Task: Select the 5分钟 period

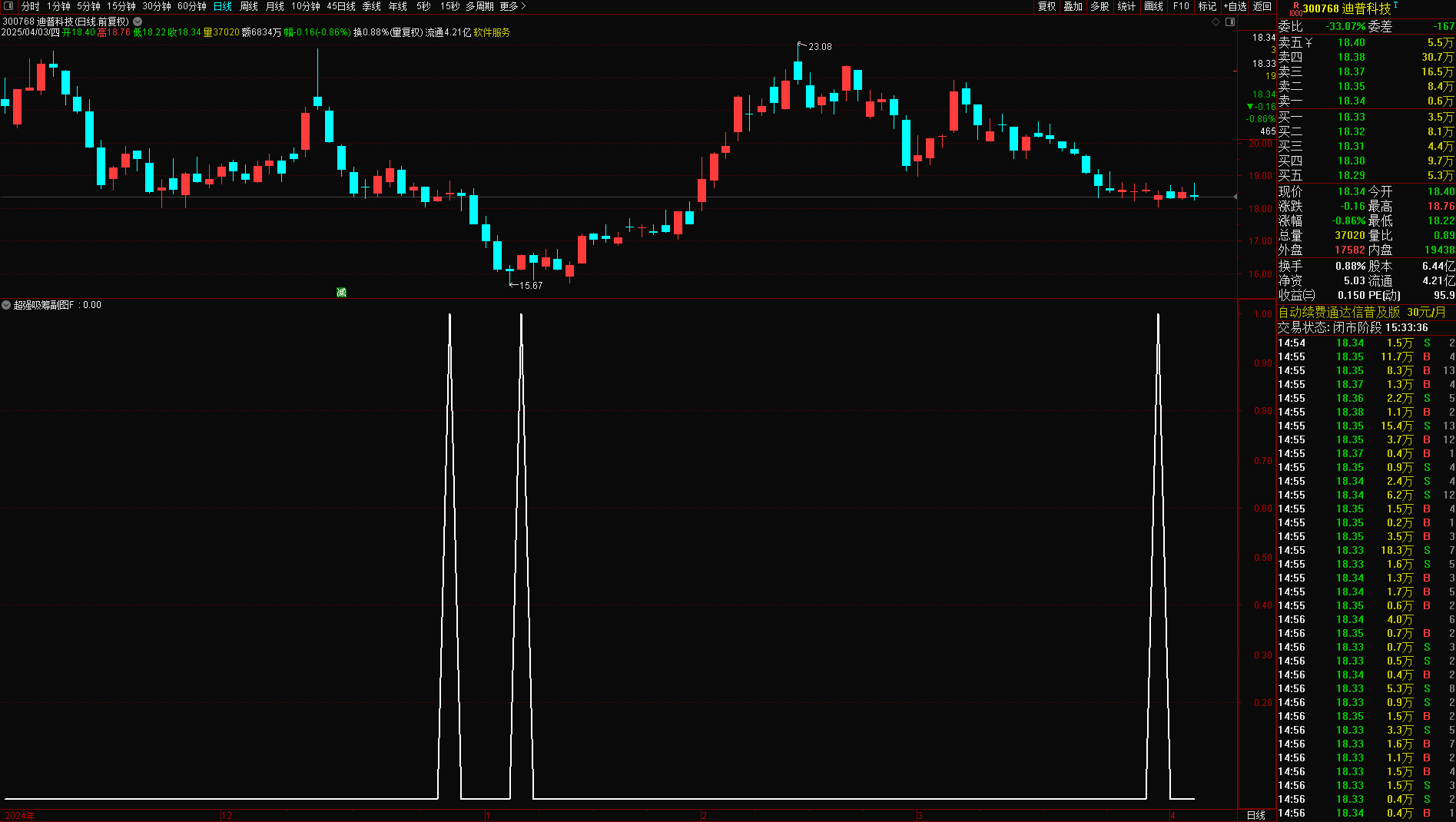Action: tap(88, 6)
